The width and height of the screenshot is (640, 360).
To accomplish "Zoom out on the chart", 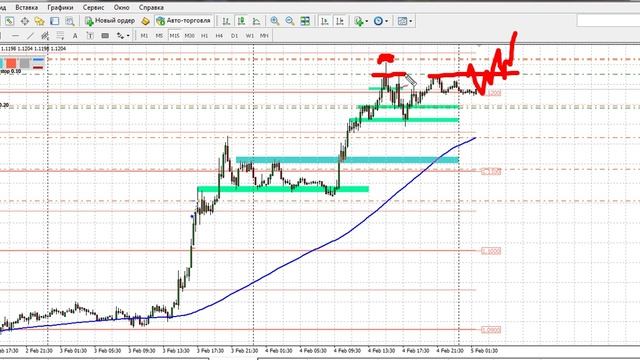I will point(290,21).
